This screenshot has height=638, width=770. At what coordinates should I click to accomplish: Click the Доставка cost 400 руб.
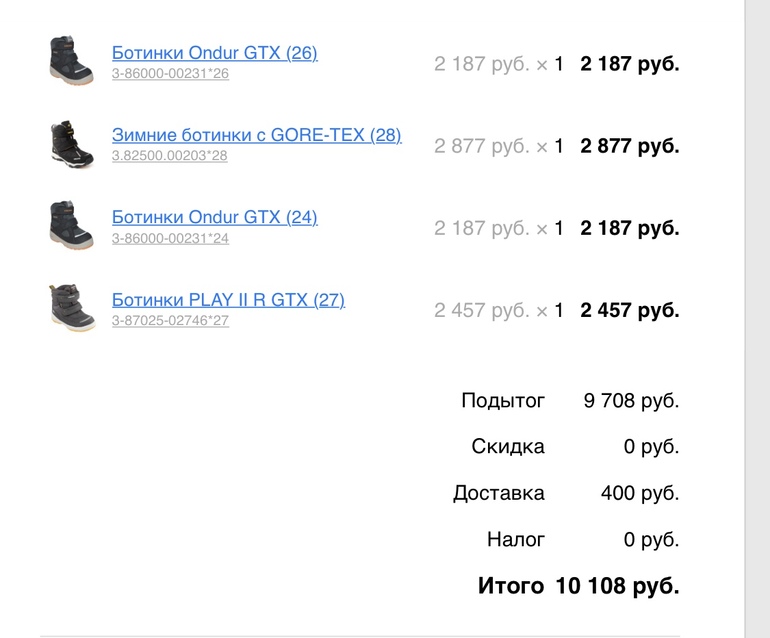(639, 493)
